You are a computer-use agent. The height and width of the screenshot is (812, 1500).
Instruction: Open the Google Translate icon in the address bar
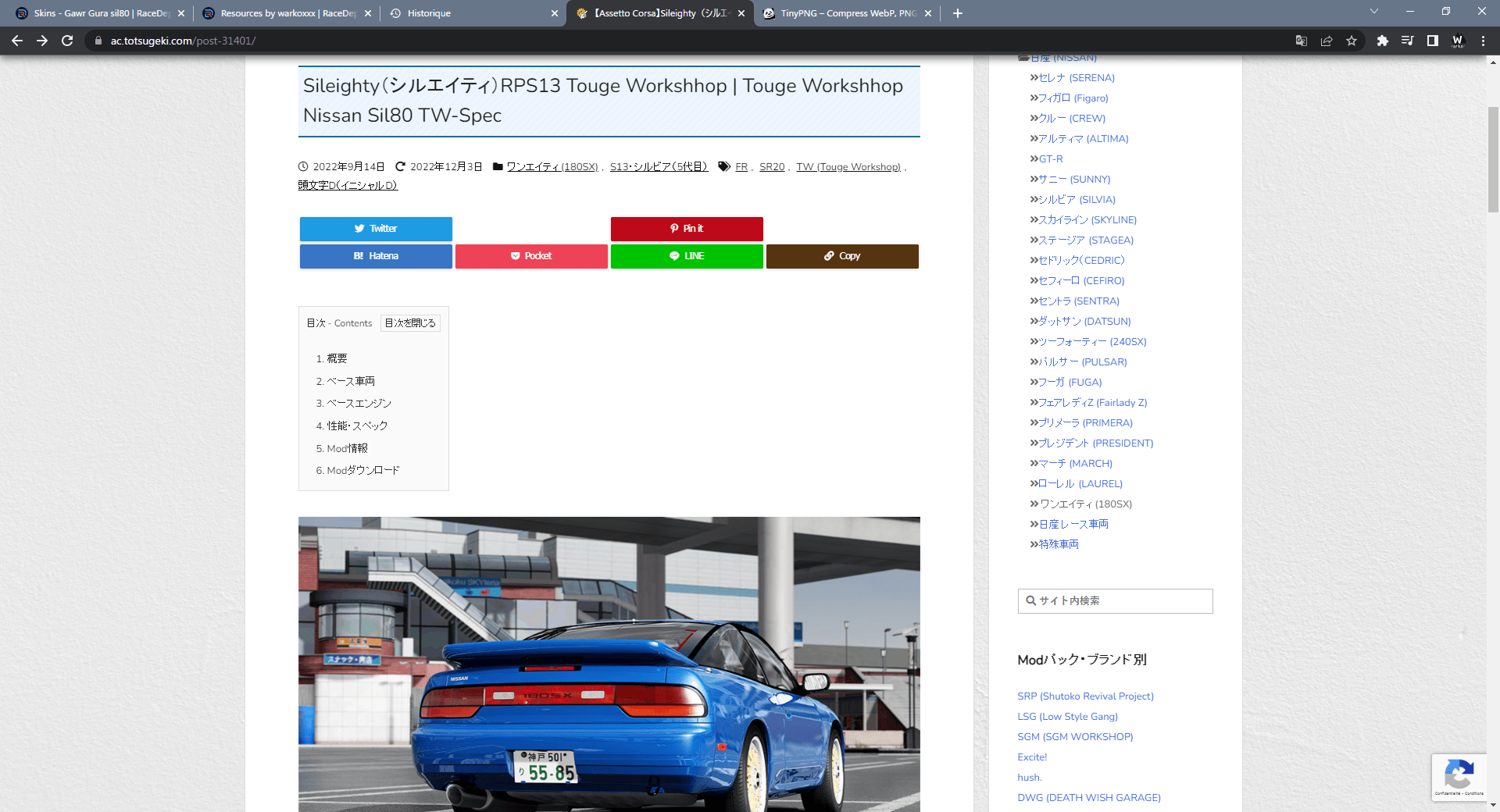tap(1302, 41)
